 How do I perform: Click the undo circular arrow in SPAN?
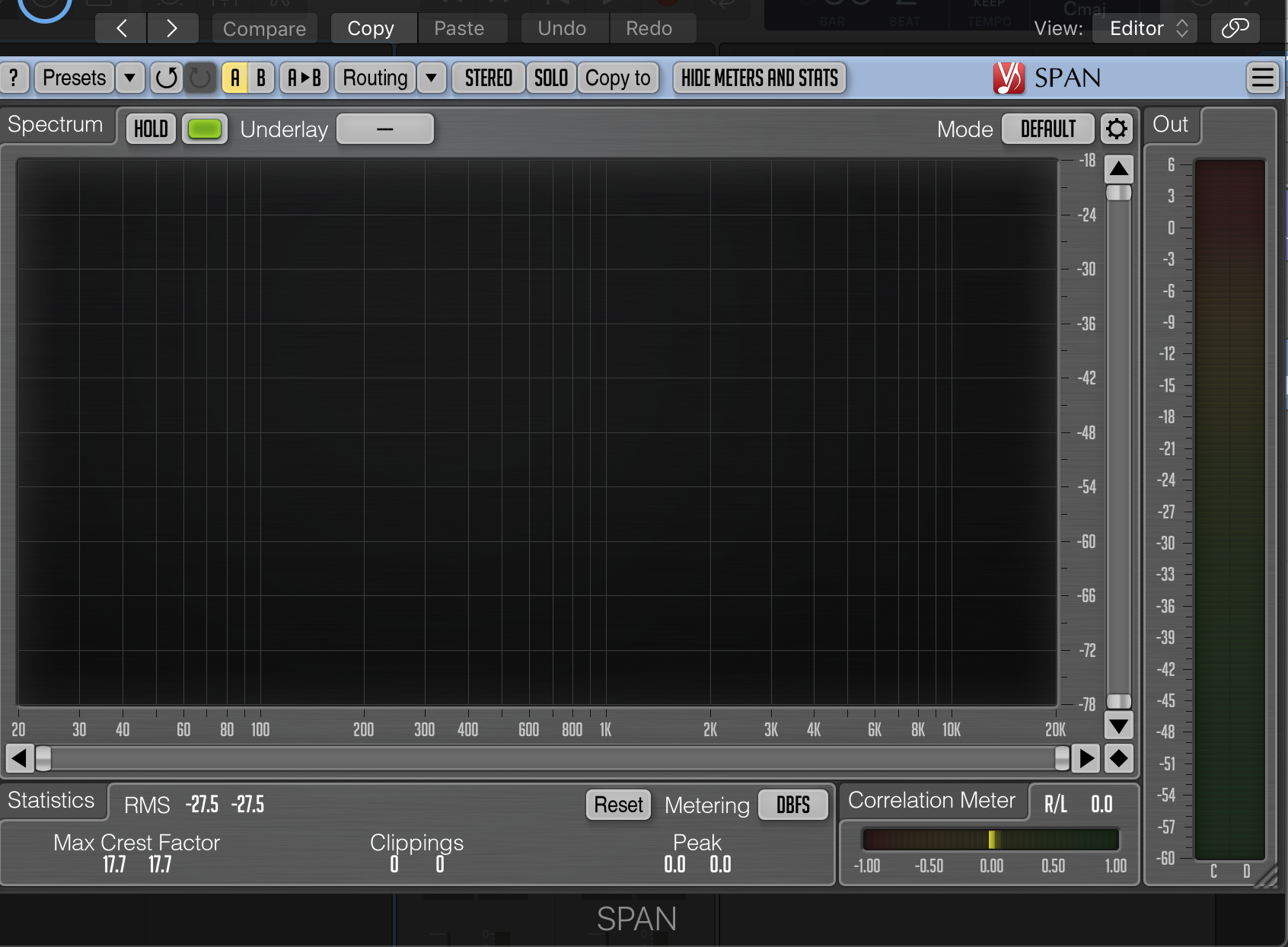click(x=166, y=78)
